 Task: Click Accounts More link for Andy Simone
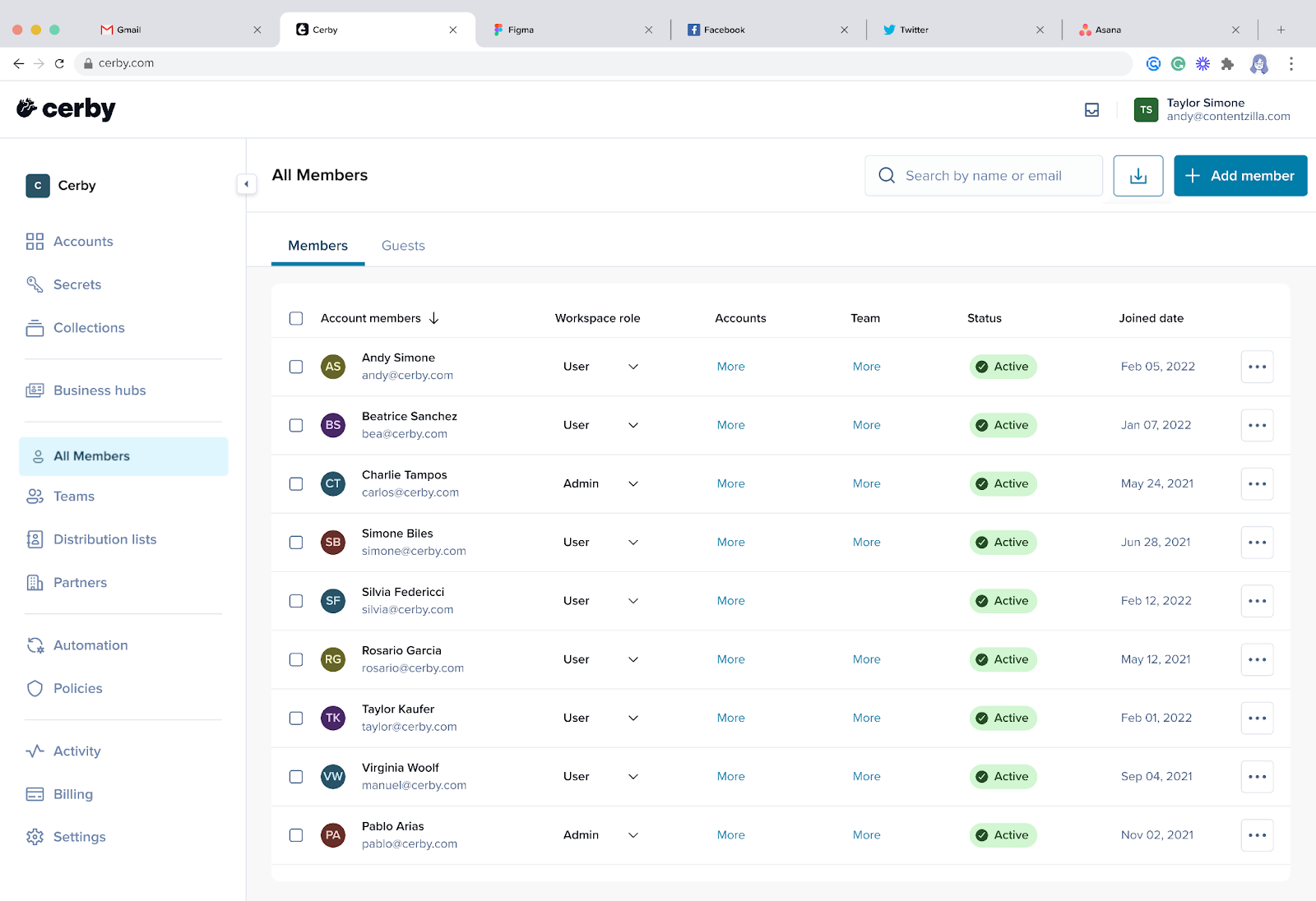click(730, 367)
